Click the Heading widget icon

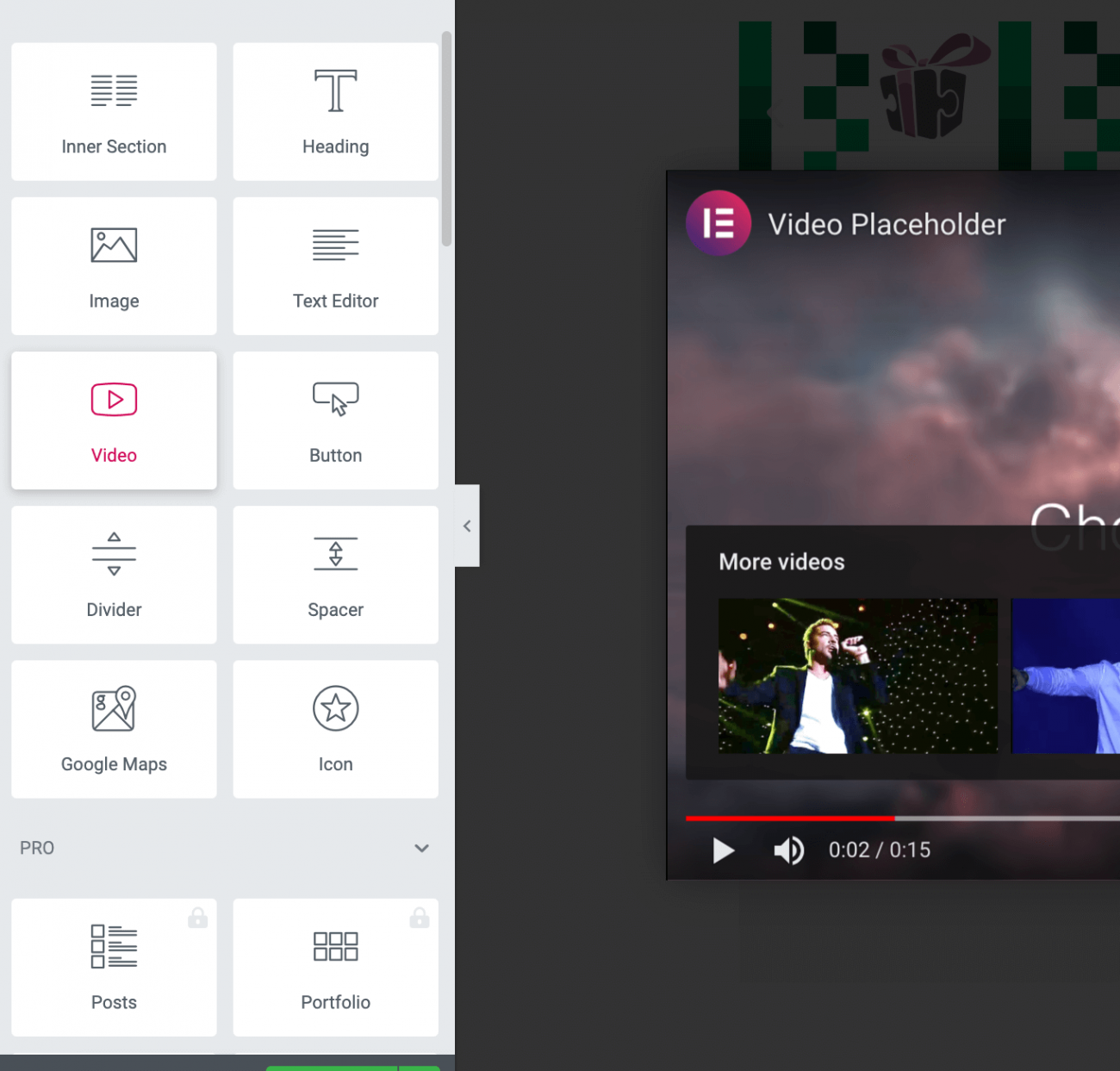335,91
